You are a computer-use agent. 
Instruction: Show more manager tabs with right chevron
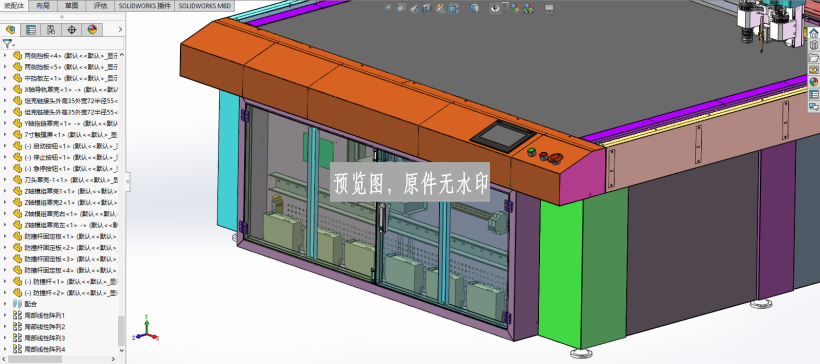120,30
